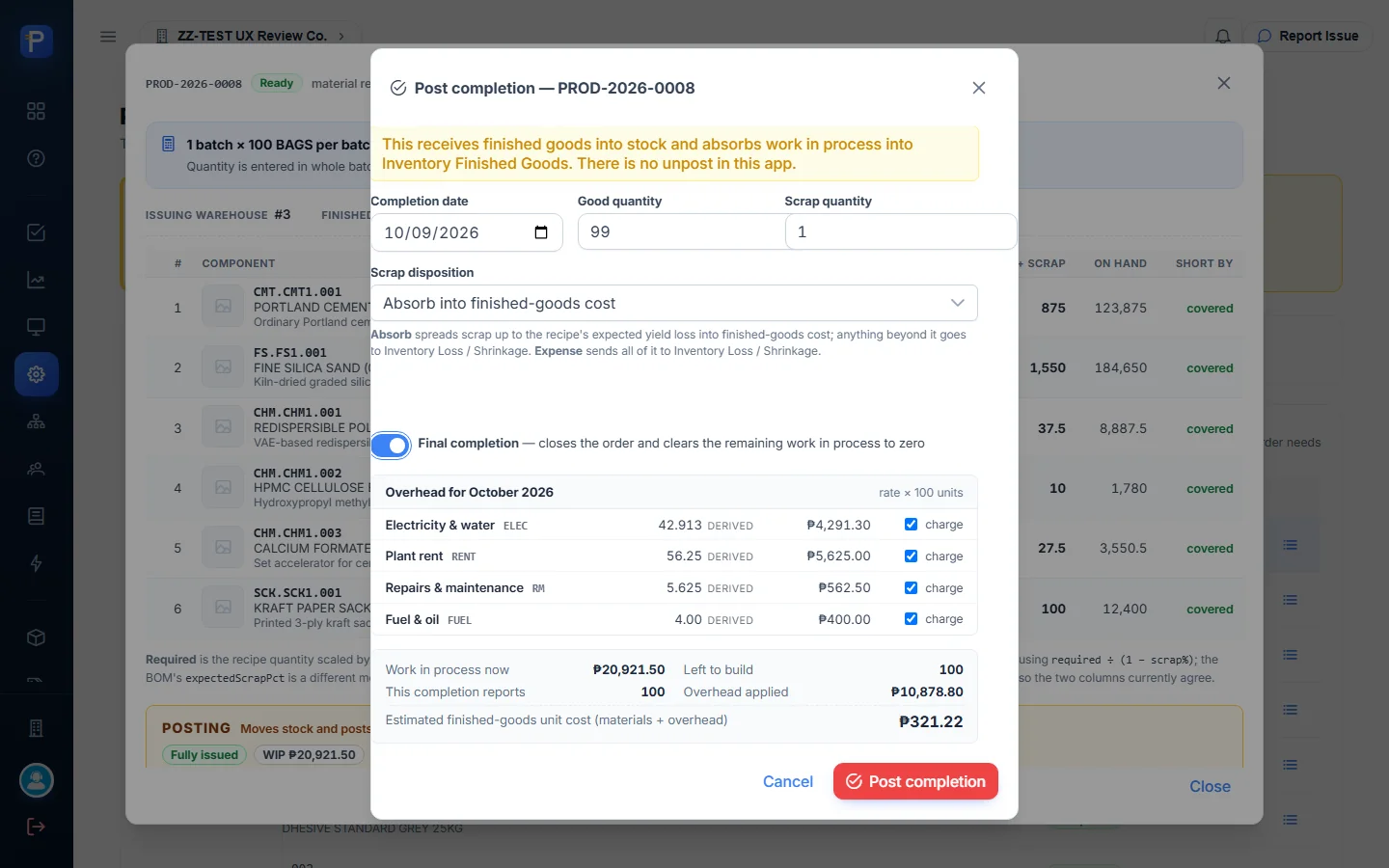
Task: Click the SCK.SCK1.001 row image placeholder
Action: [x=223, y=608]
